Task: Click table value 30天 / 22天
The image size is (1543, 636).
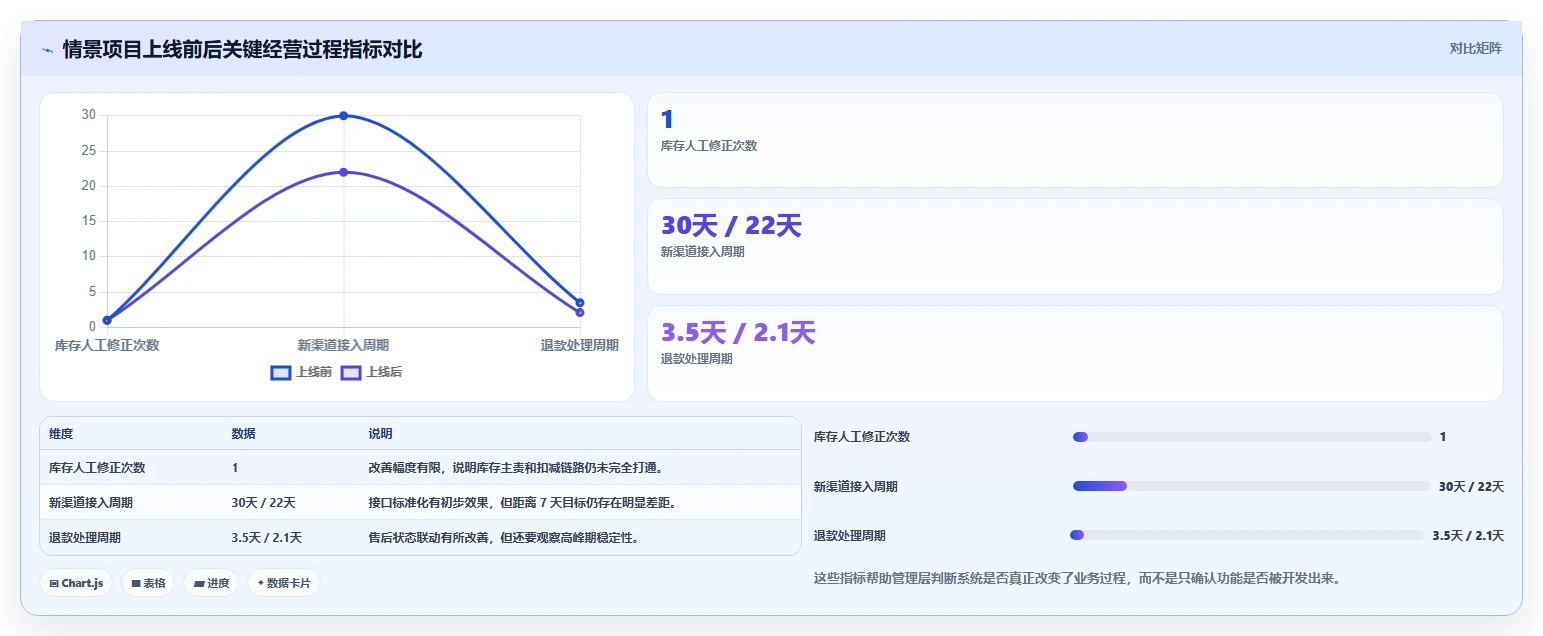Action: point(263,502)
